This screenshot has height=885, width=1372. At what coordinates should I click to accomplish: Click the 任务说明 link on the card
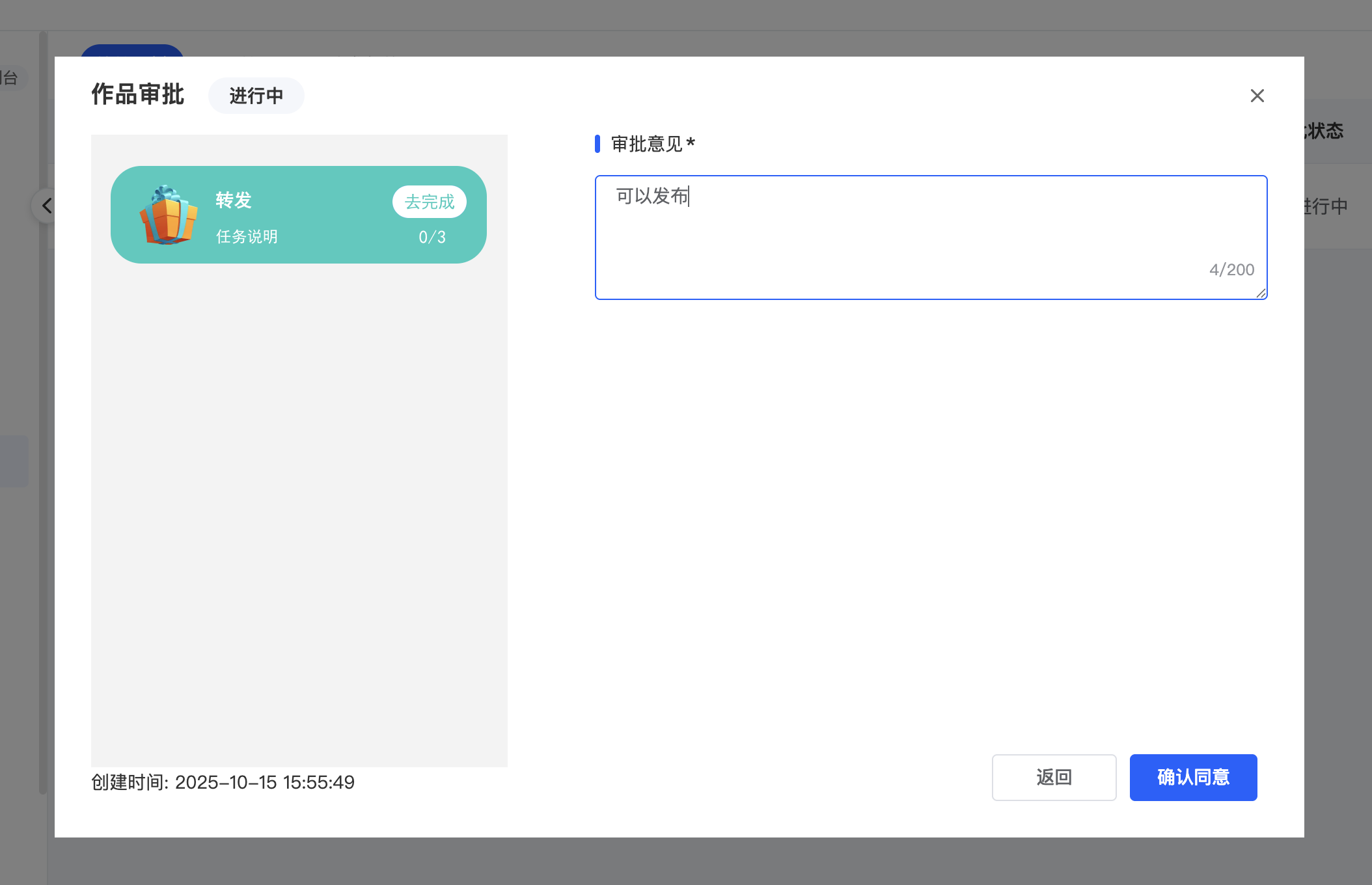click(247, 236)
